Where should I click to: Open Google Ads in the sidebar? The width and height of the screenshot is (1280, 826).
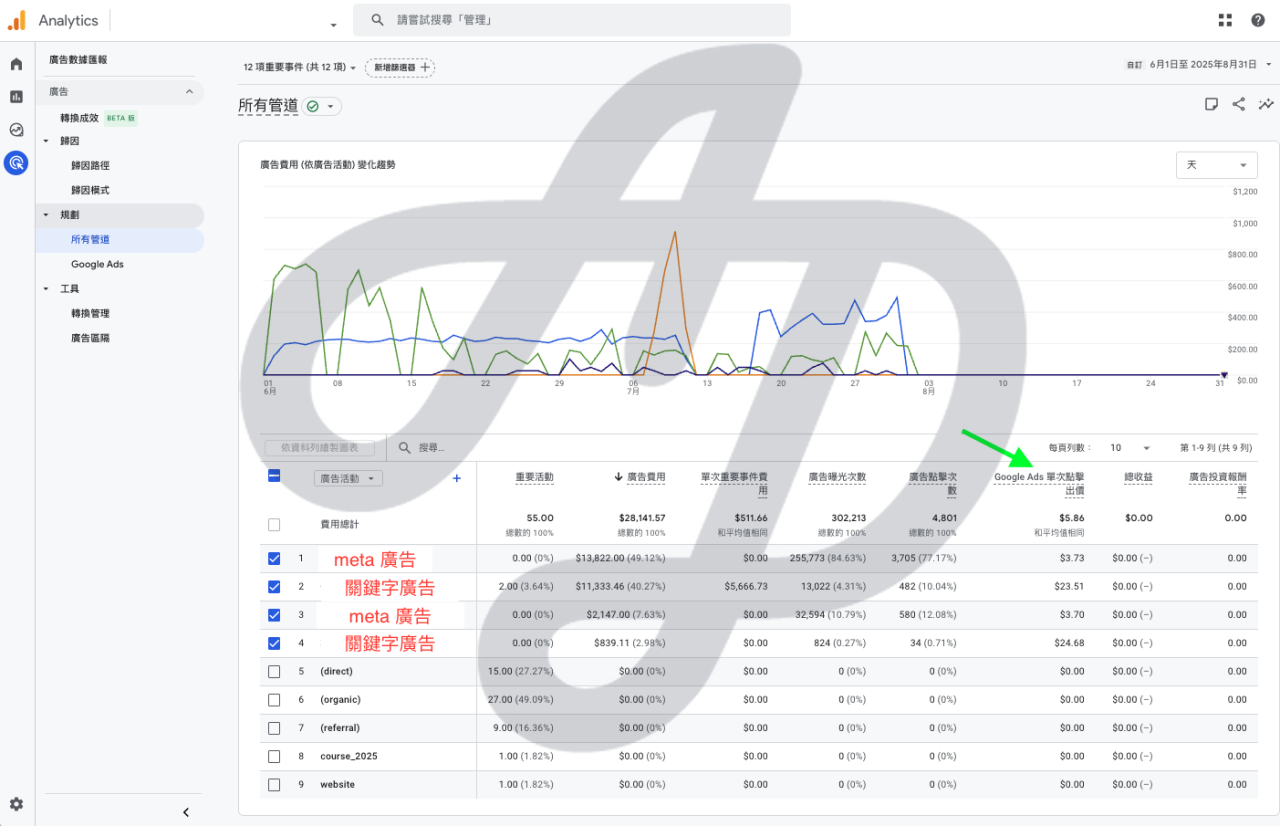point(97,264)
